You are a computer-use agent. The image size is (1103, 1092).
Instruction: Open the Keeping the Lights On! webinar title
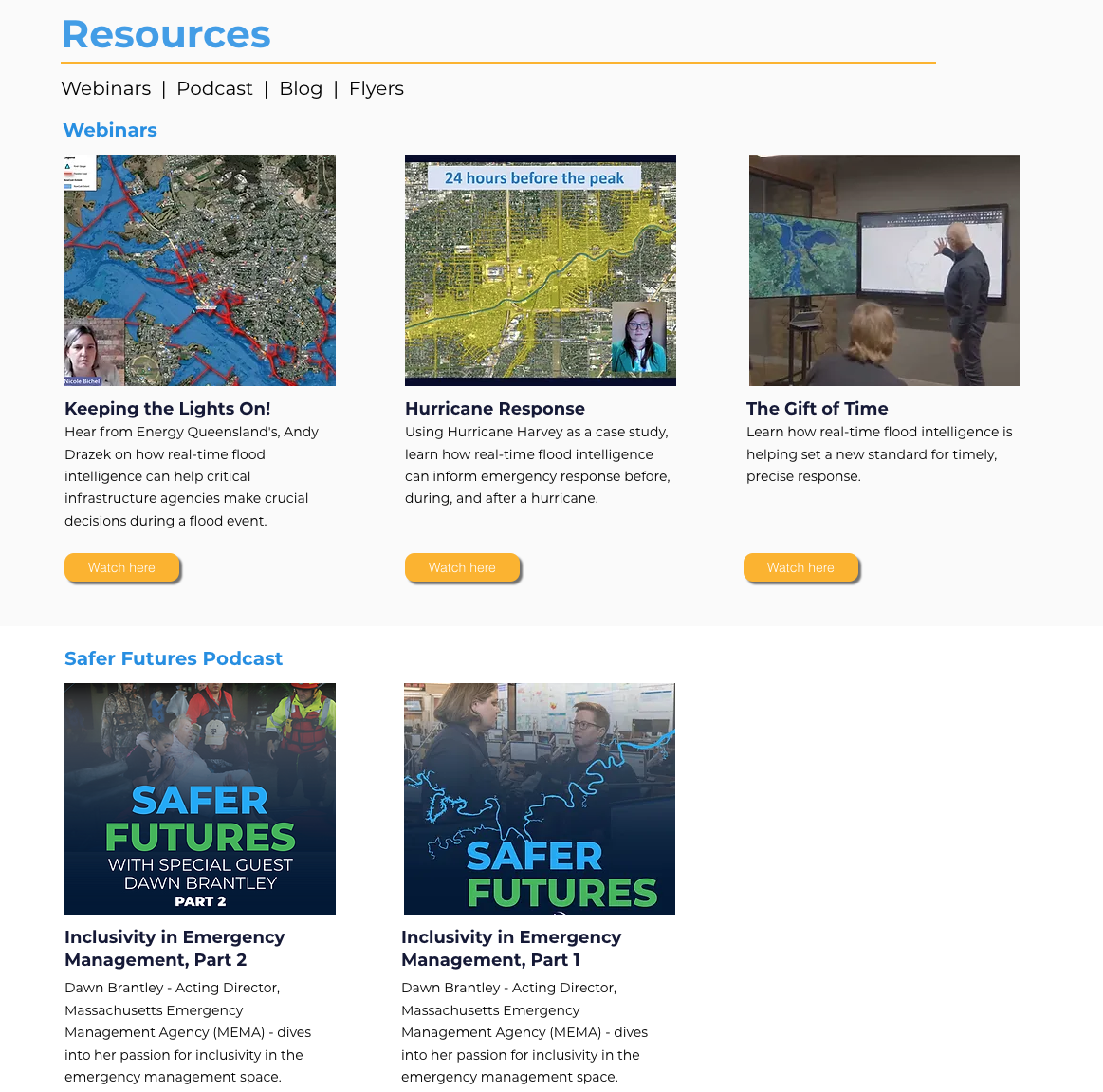(167, 408)
